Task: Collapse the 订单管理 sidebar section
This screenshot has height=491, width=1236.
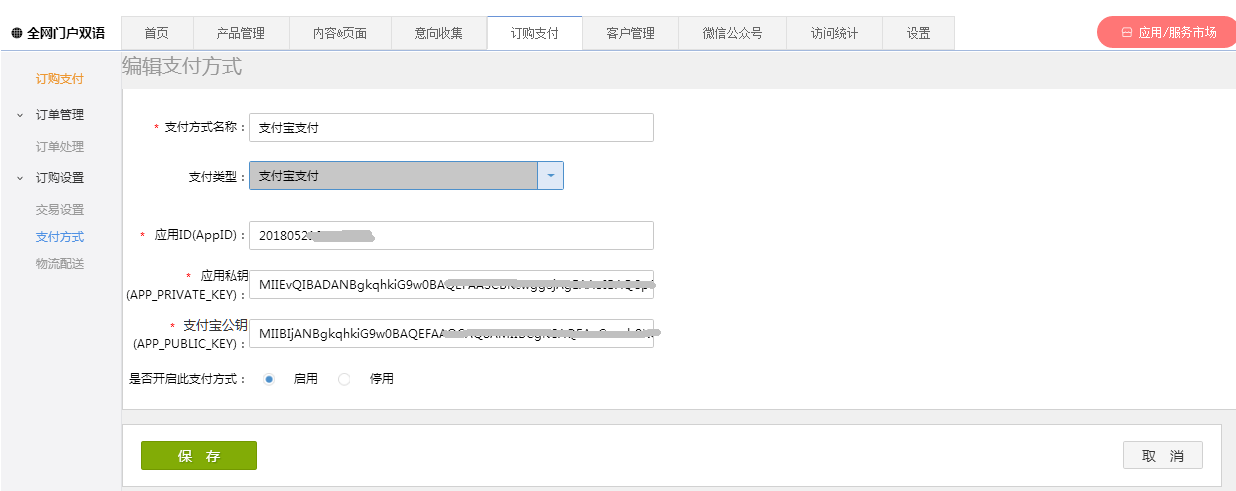Action: click(20, 115)
